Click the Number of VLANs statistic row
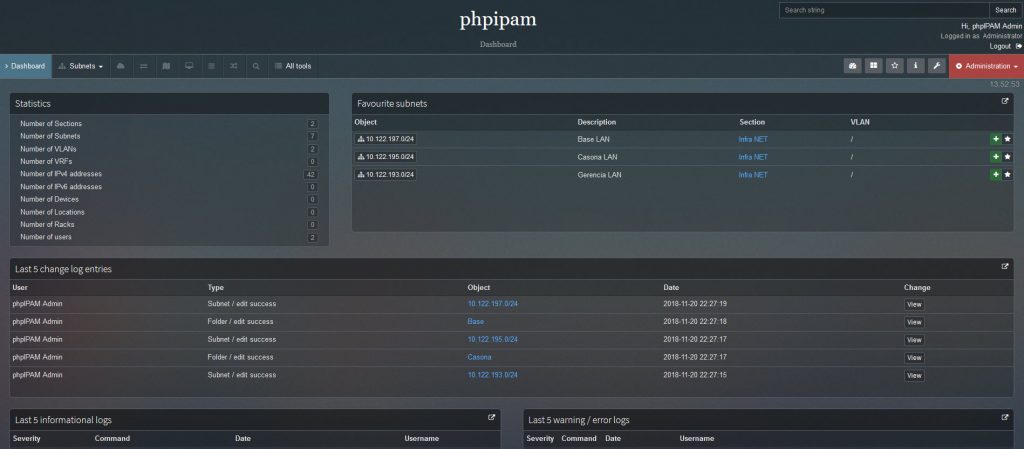This screenshot has height=449, width=1024. click(x=169, y=149)
